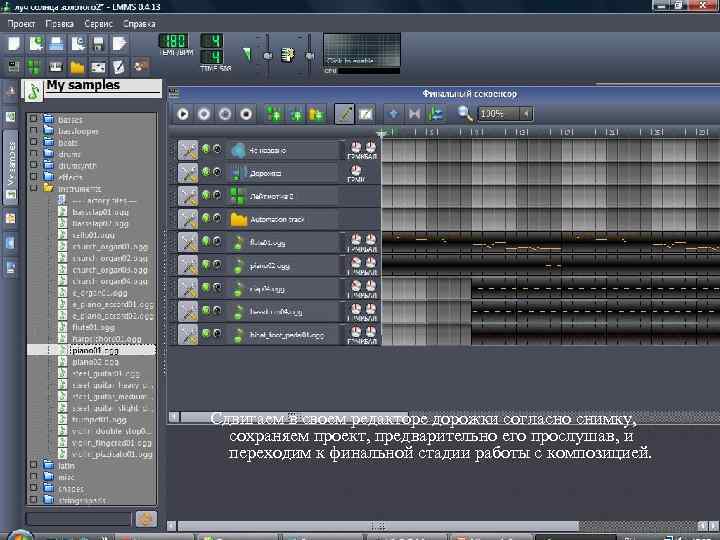Show the Song Editor window icon
The height and width of the screenshot is (540, 720).
click(14, 67)
